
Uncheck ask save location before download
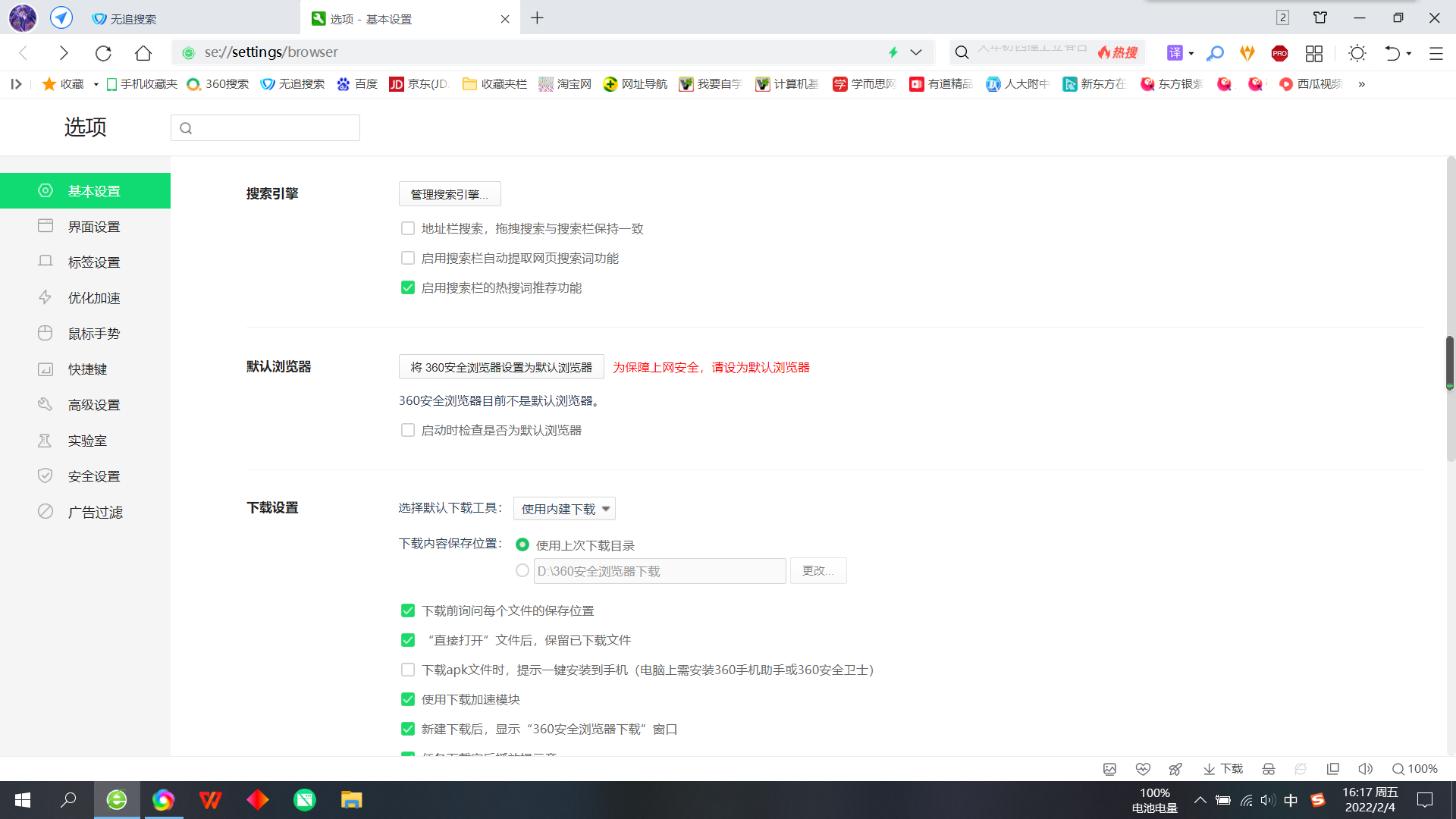tap(408, 610)
